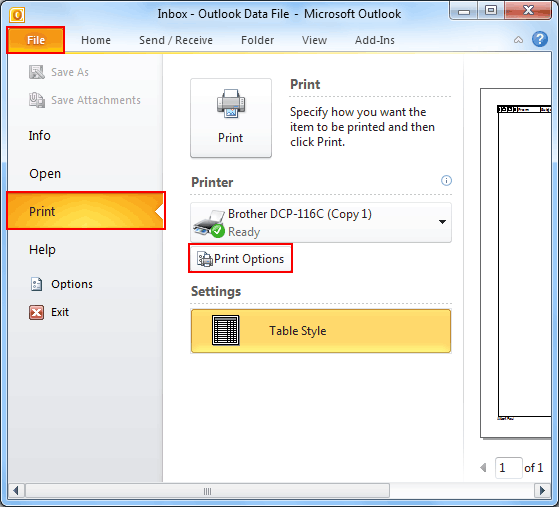Click the red Exit X icon

[x=36, y=312]
